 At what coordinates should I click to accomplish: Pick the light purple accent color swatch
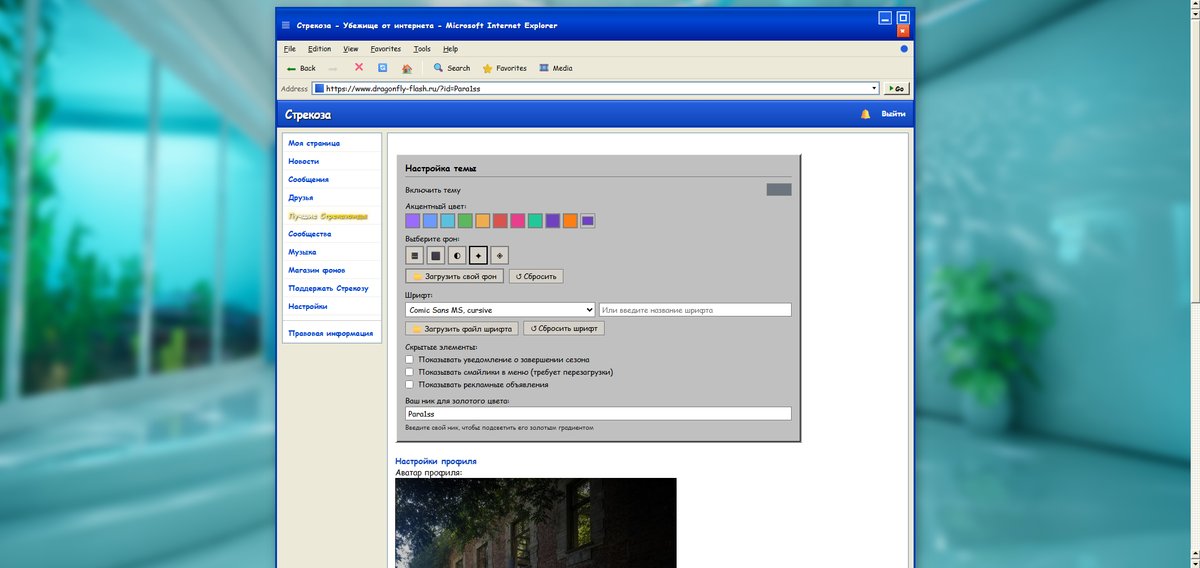click(413, 221)
